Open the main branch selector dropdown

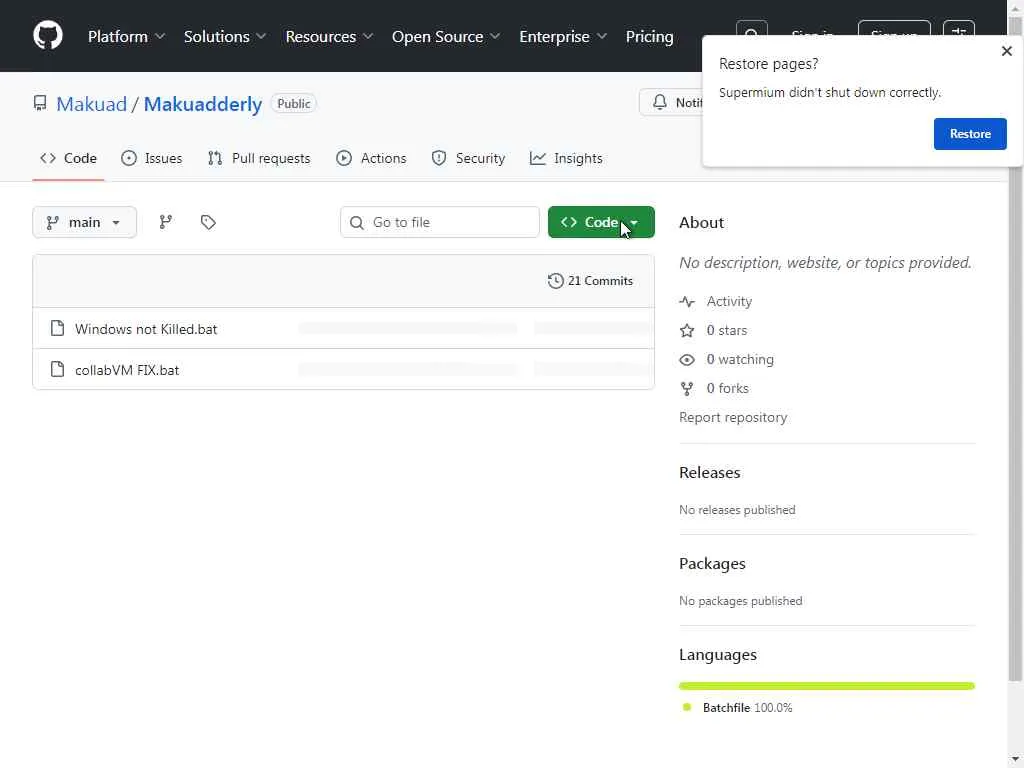point(84,222)
